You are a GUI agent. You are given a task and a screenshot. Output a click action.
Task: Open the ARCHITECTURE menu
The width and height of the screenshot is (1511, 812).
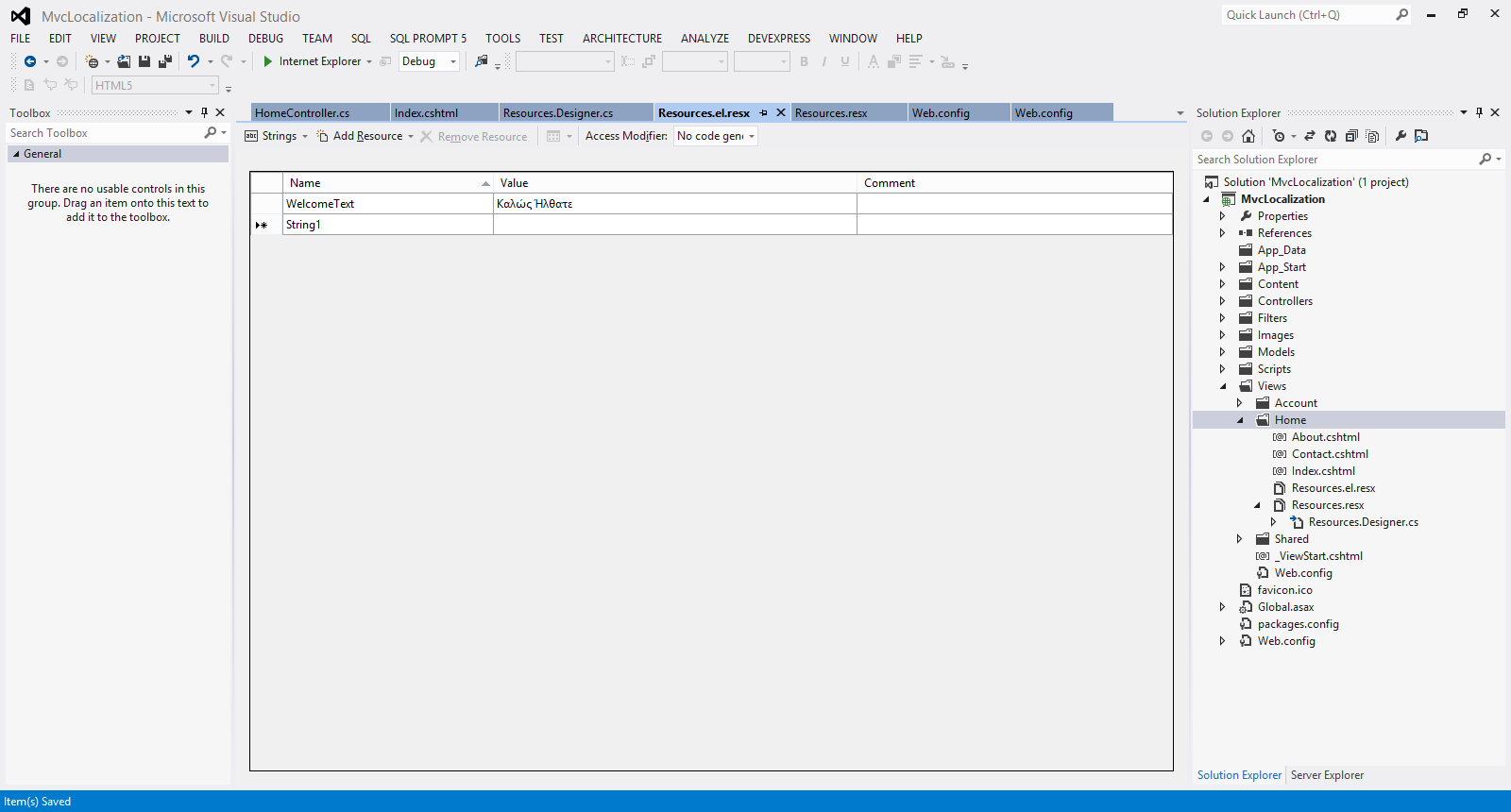tap(622, 39)
